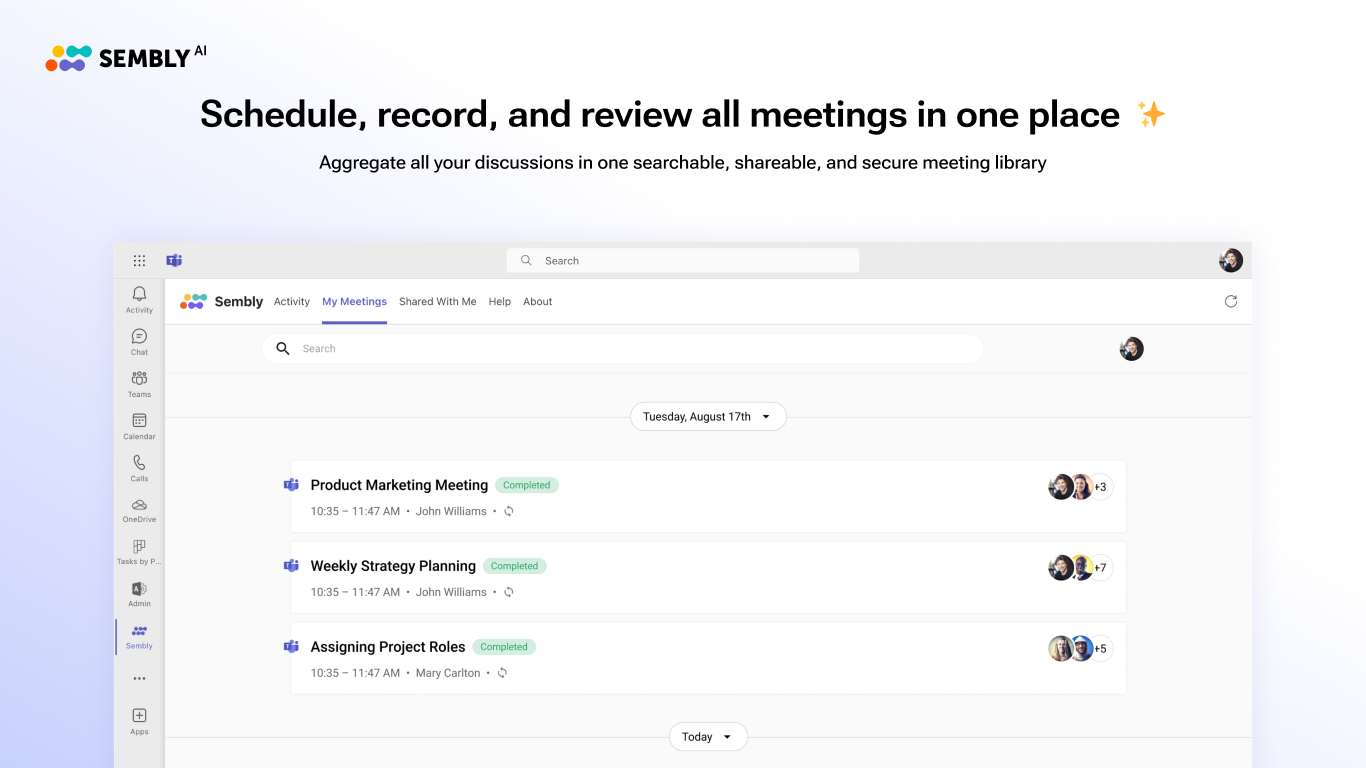Click recurring icon on Assigning Project Roles

pos(502,673)
